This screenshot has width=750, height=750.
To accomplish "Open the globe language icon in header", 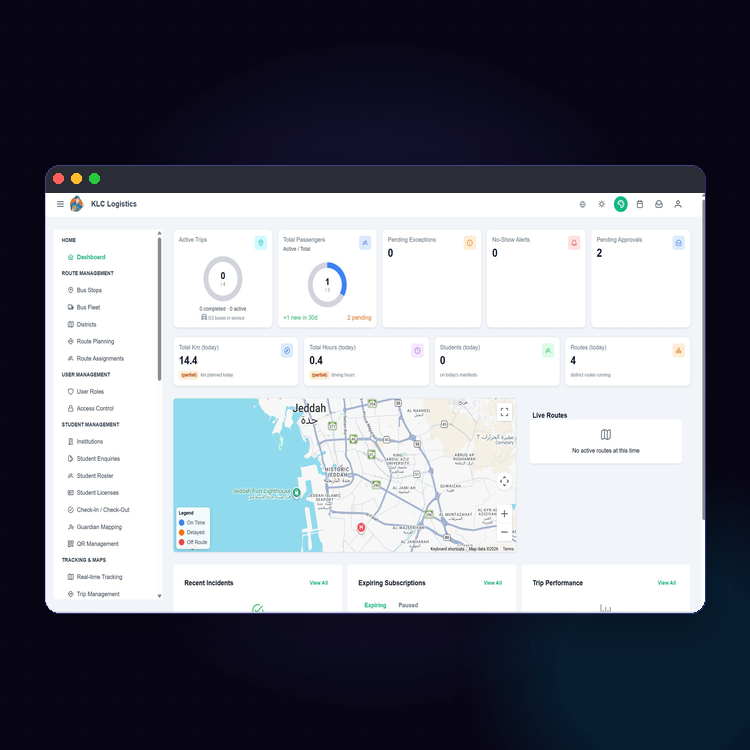I will (x=582, y=204).
